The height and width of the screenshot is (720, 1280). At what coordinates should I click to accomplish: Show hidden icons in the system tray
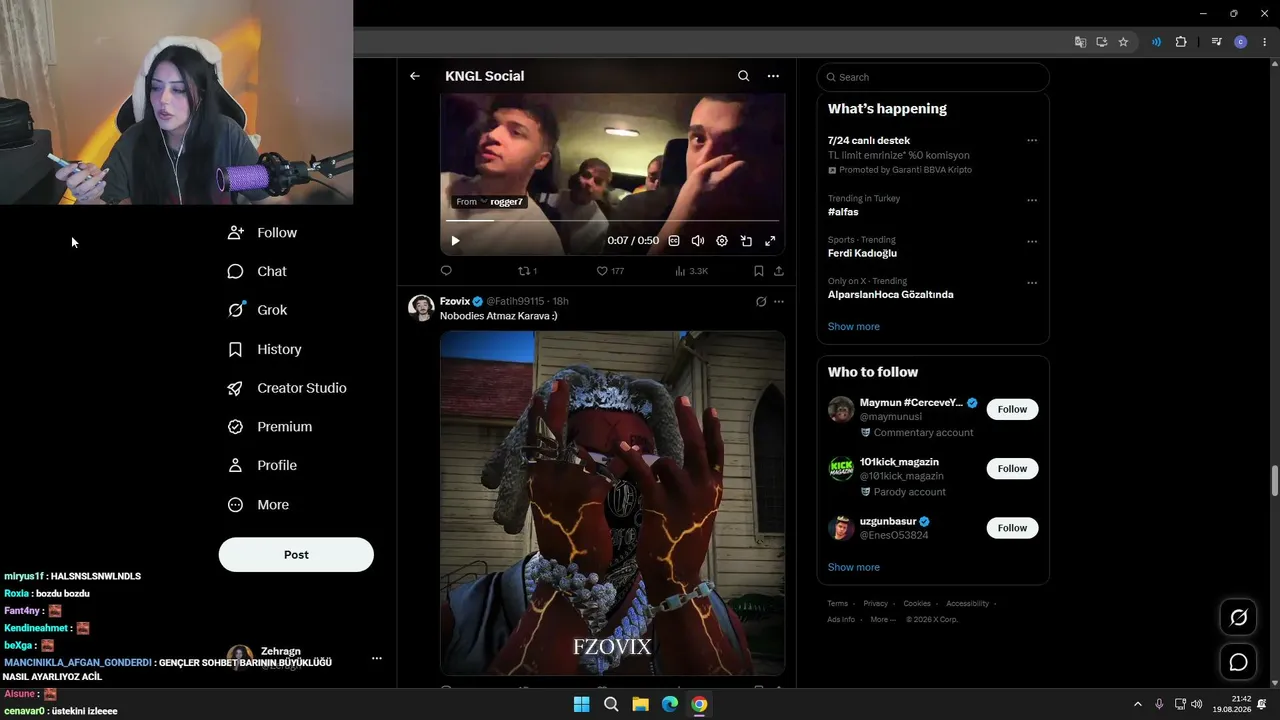tap(1137, 704)
